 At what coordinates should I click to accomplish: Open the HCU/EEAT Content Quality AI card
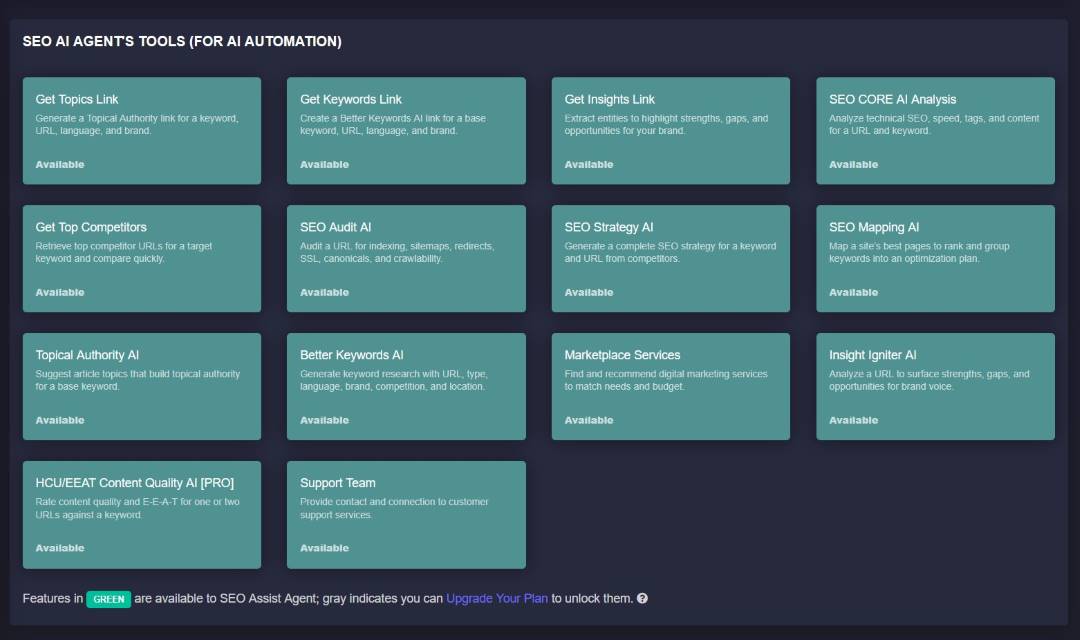tap(142, 515)
